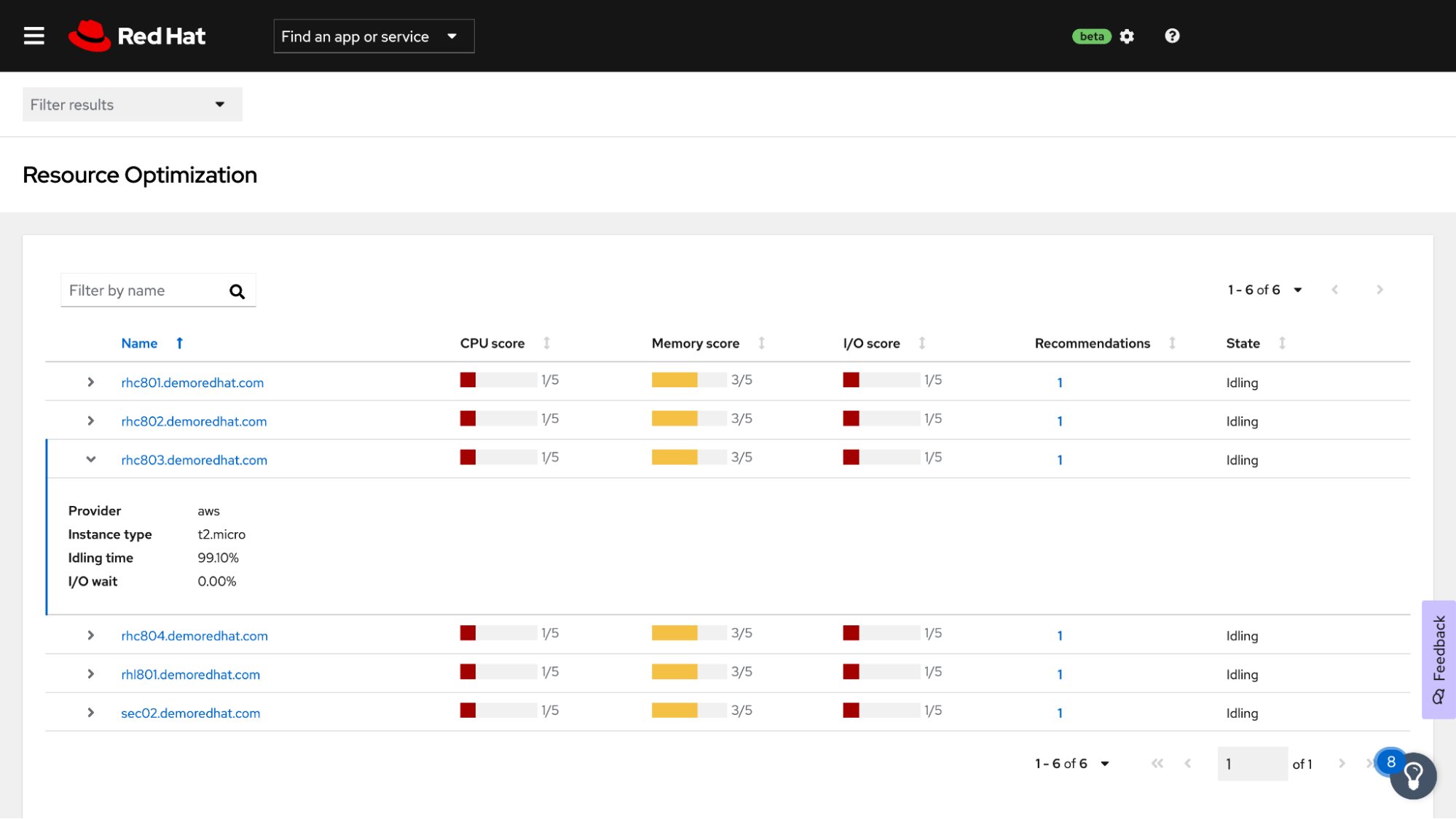Expand the rhc801.demoredhat.com row

pos(91,382)
